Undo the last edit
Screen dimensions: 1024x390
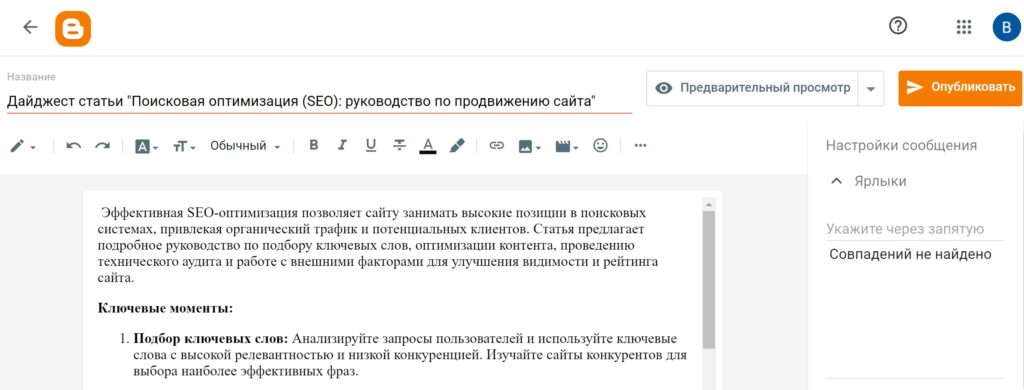(x=73, y=146)
